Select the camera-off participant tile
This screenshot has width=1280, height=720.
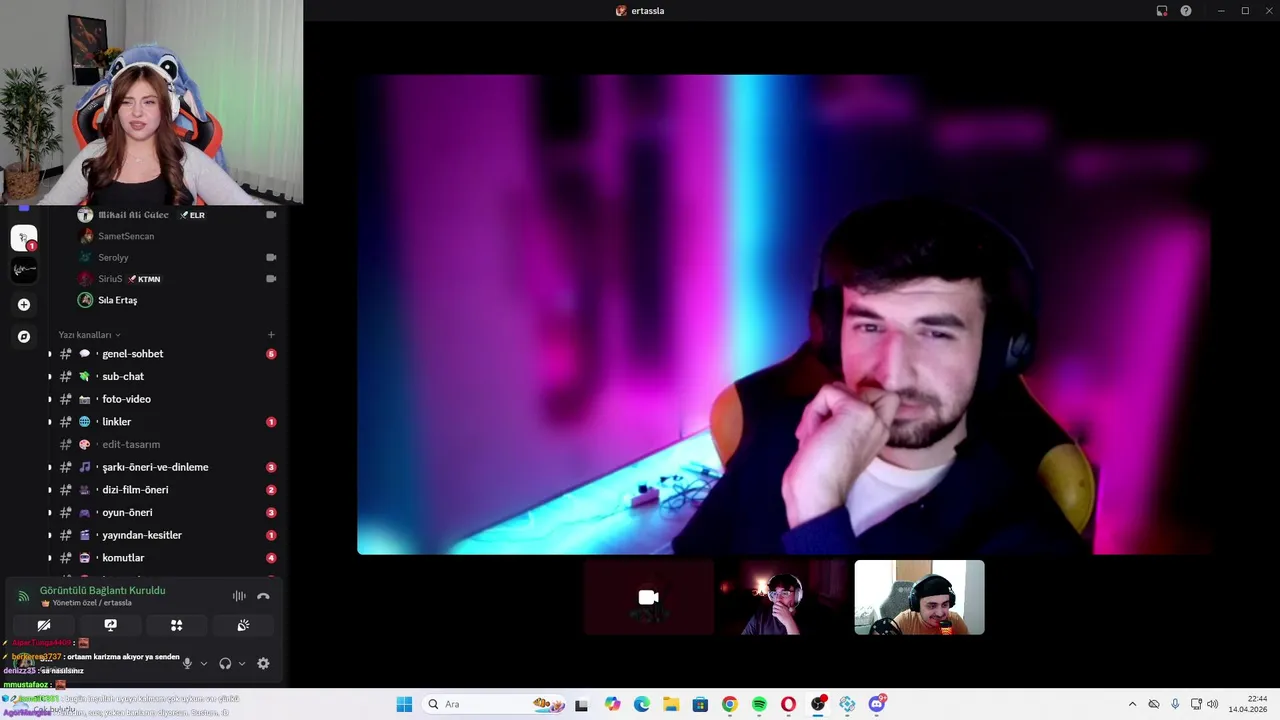point(649,597)
